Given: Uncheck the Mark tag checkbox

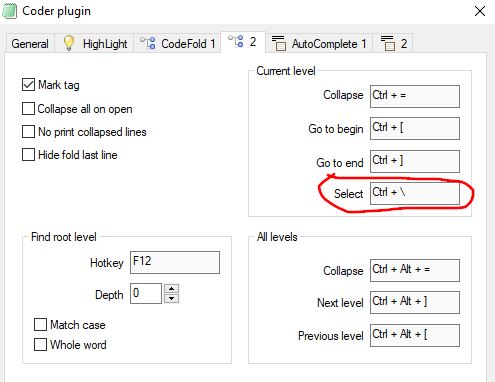Looking at the screenshot, I should (28, 85).
